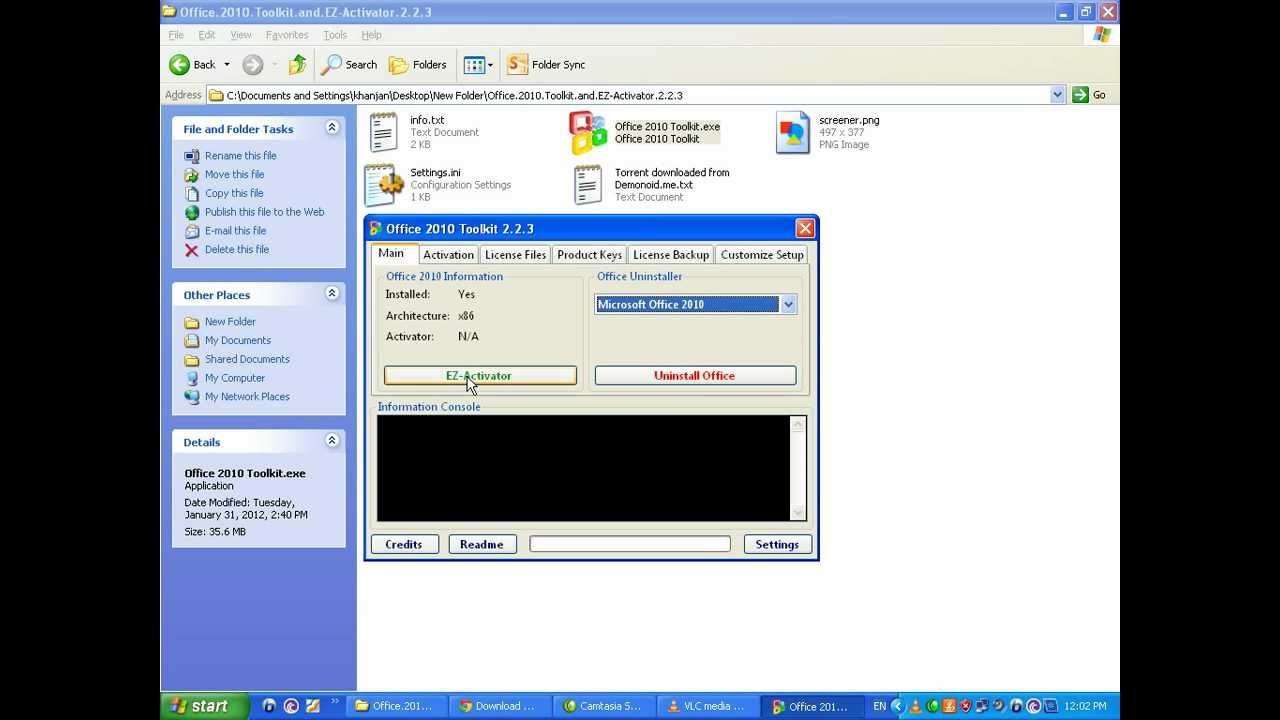
Task: Switch to Camtasia taskbar item
Action: pos(601,706)
